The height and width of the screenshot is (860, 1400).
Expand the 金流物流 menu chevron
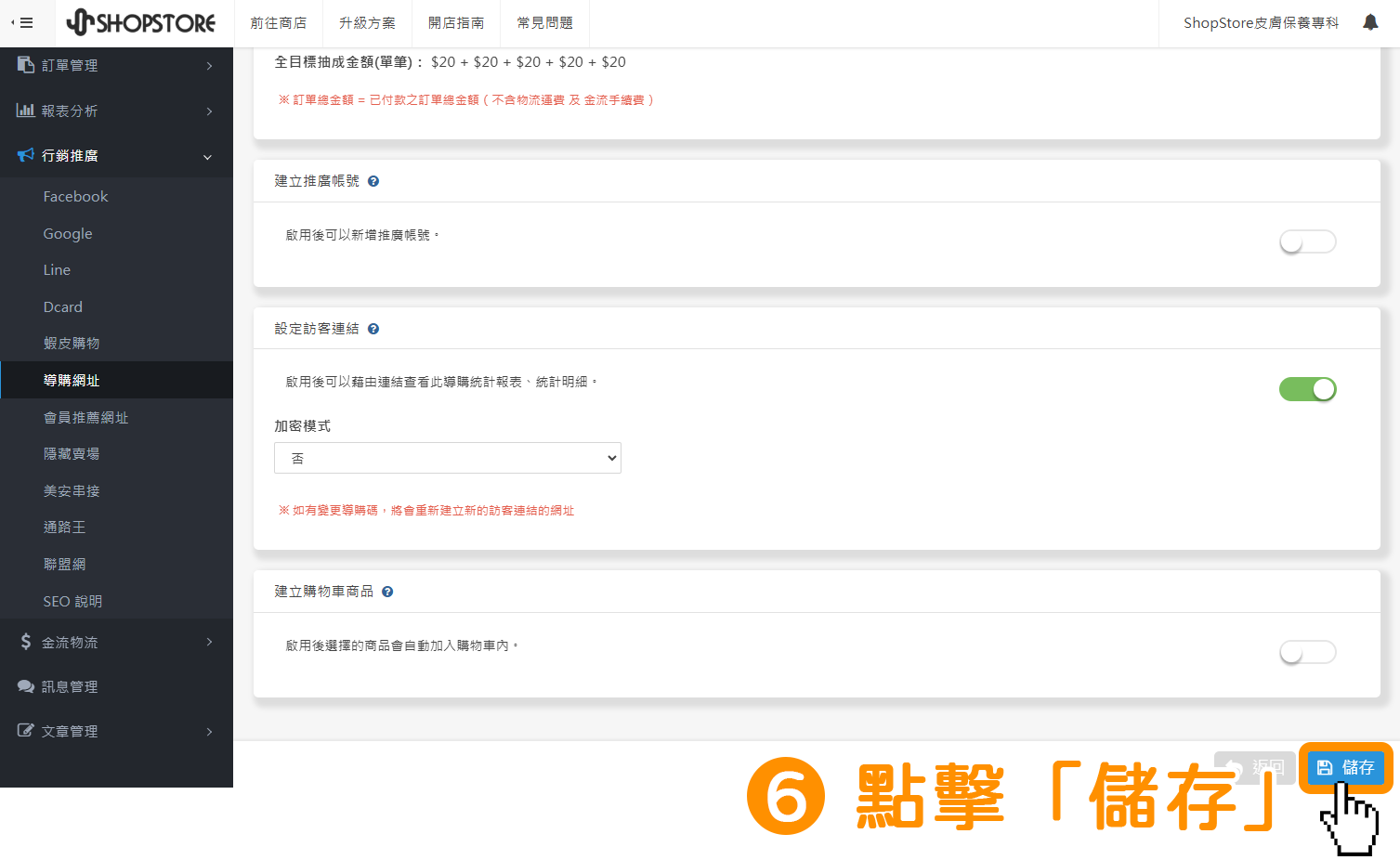point(209,642)
